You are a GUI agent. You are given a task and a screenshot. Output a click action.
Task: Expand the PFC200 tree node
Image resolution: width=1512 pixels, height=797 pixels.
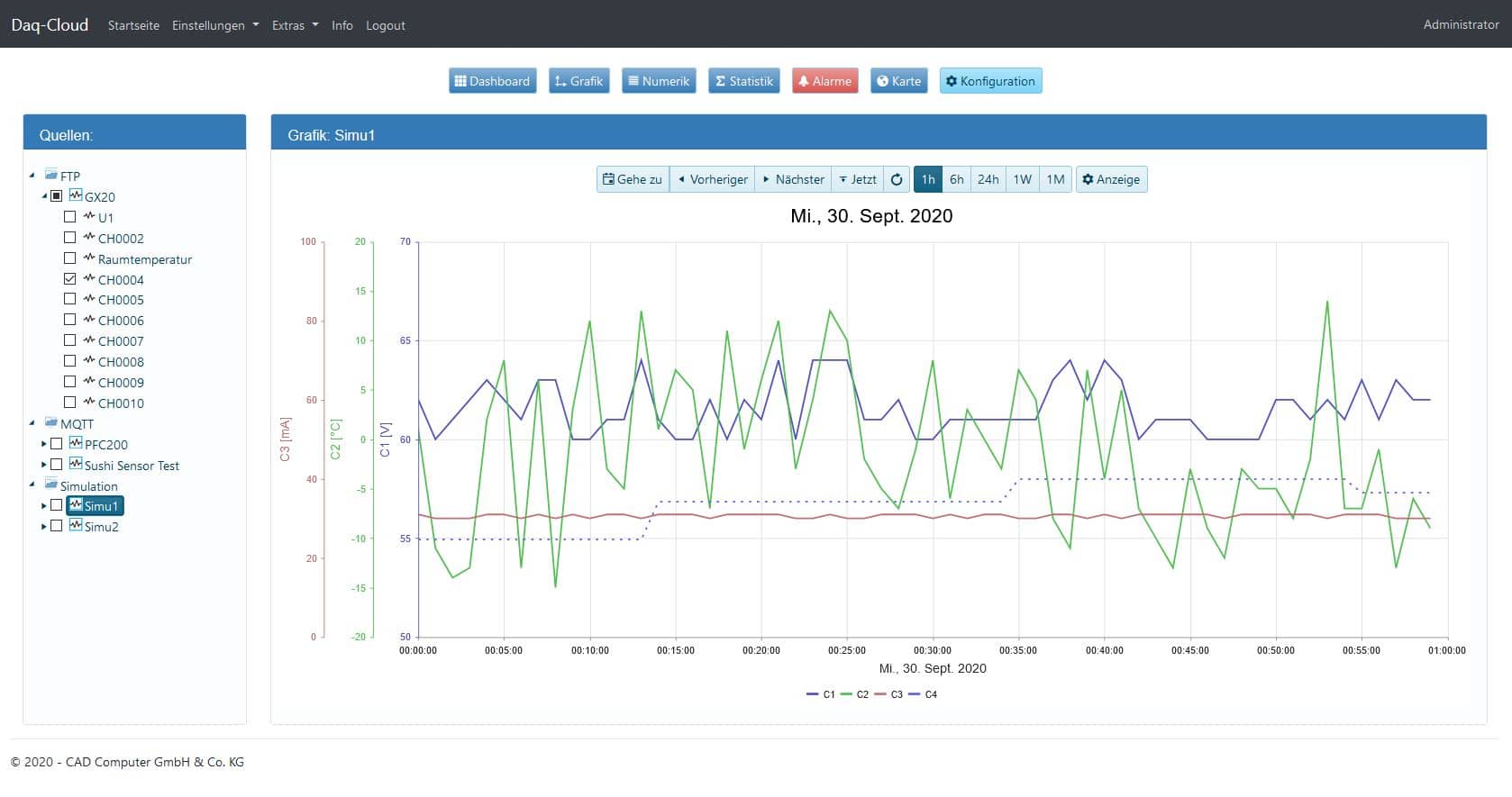coord(43,444)
